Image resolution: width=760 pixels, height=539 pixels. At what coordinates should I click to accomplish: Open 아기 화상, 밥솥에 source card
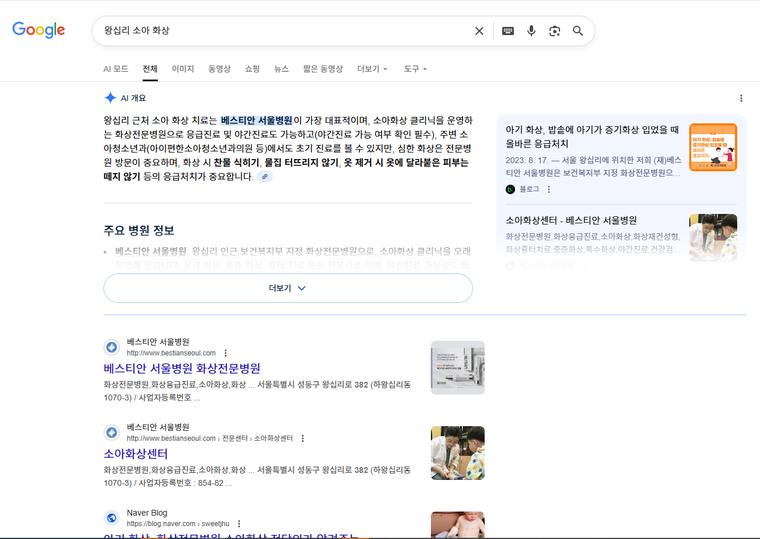(x=592, y=136)
